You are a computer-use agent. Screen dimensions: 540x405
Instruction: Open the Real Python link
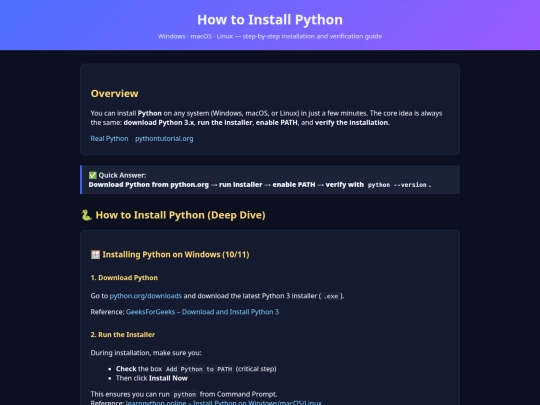click(109, 138)
